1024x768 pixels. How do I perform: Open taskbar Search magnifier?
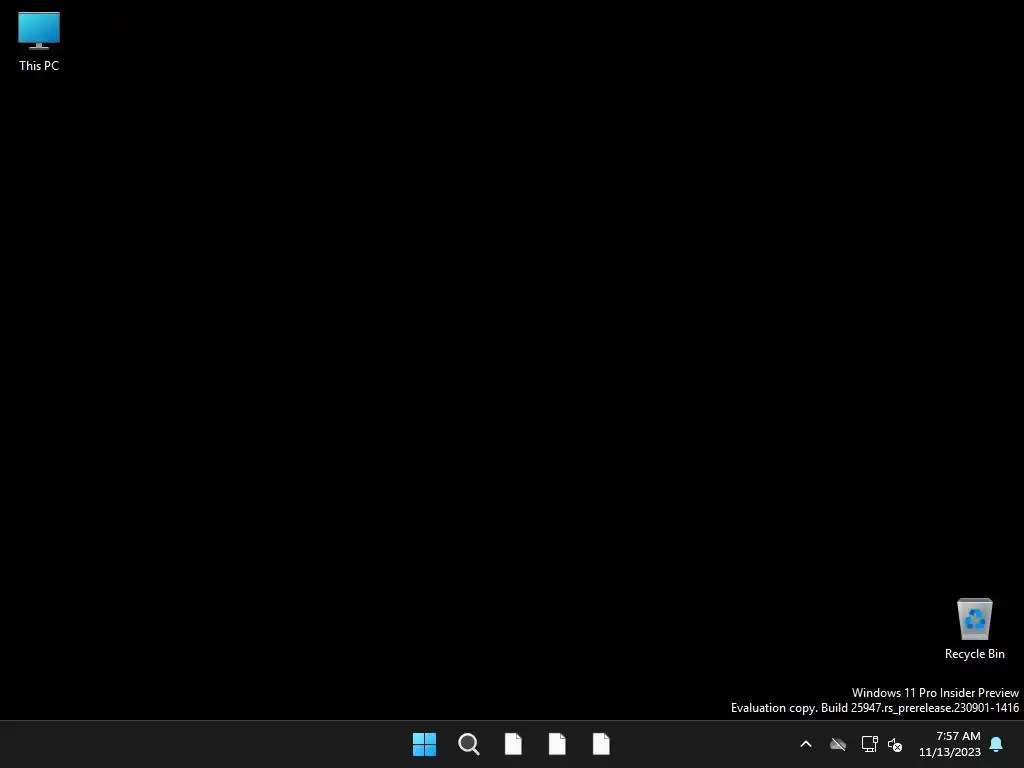pos(469,744)
